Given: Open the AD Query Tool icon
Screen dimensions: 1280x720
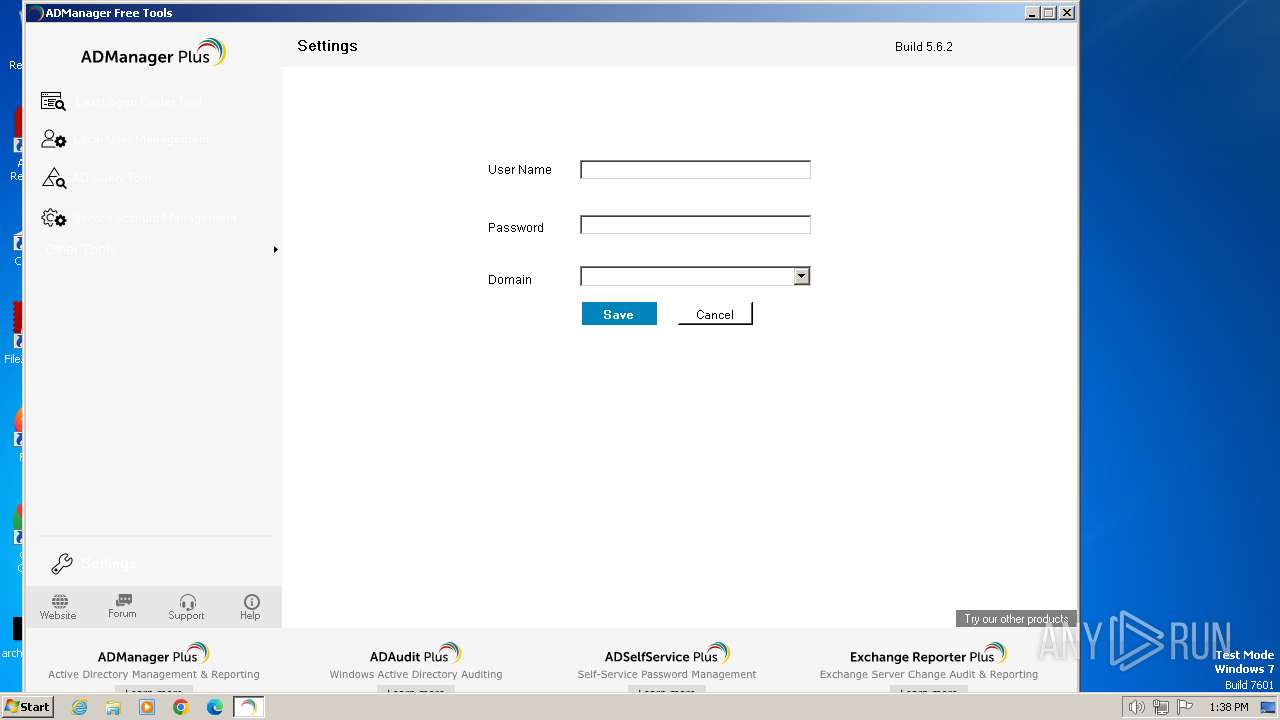Looking at the screenshot, I should click(x=53, y=178).
